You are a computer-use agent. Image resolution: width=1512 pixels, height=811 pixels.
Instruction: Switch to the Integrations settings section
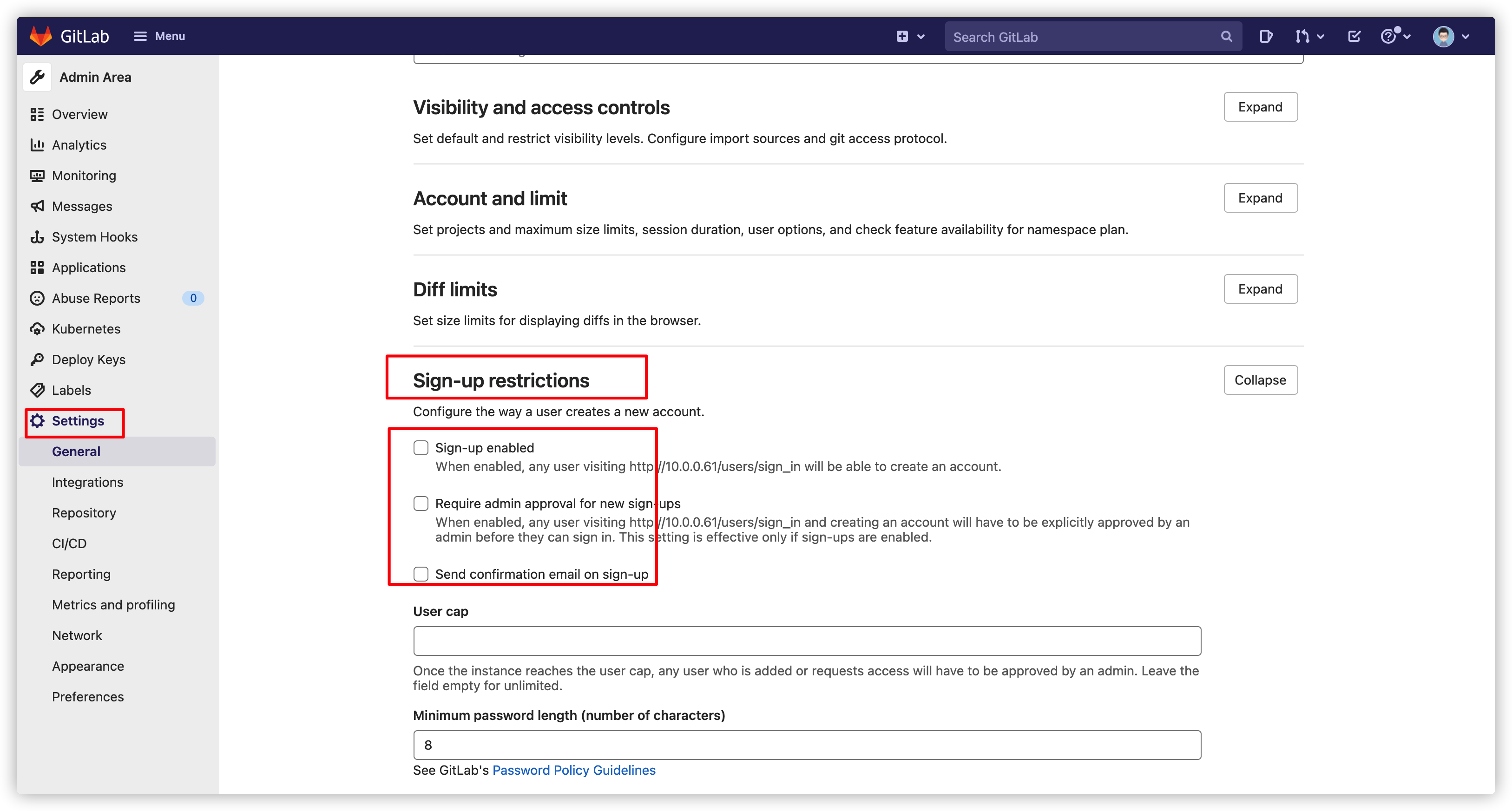[x=87, y=482]
